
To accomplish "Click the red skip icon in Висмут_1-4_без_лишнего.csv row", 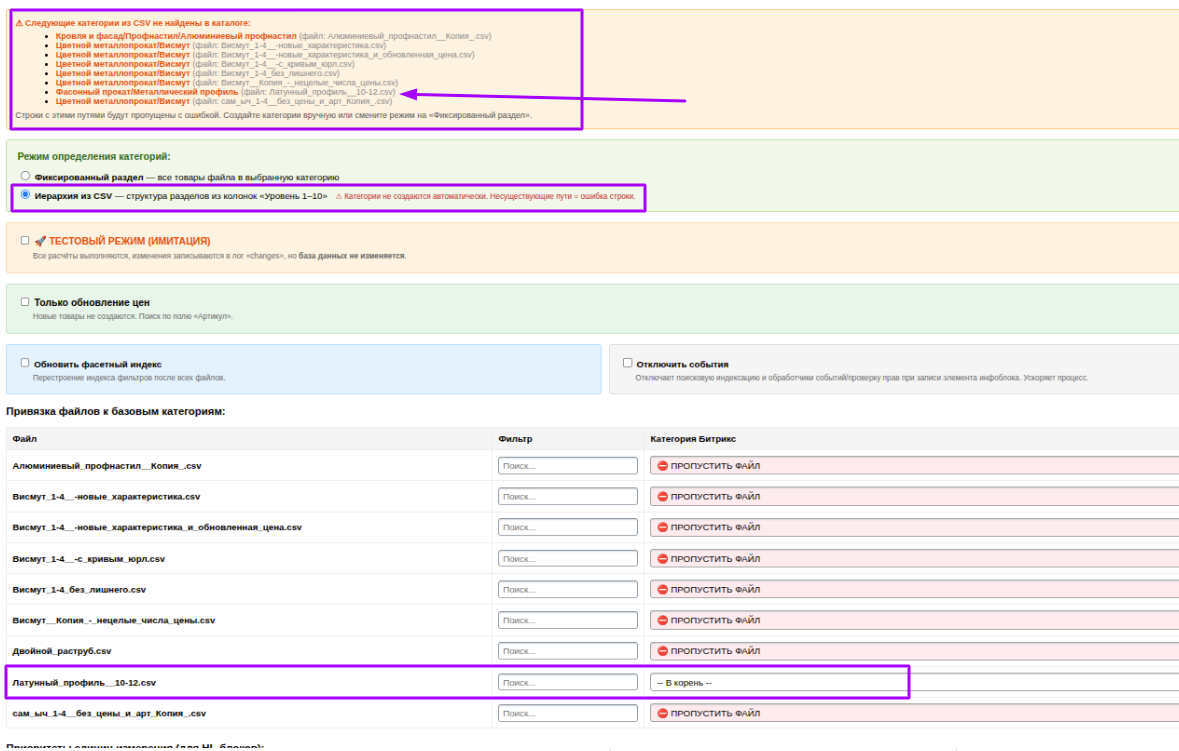I will (662, 589).
